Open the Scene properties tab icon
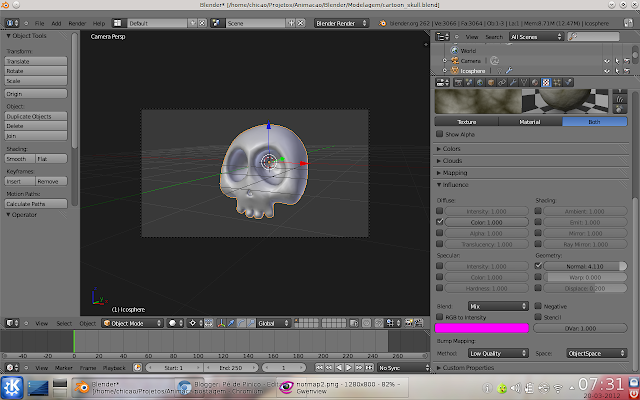Viewport: 640px width, 400px height. (469, 82)
